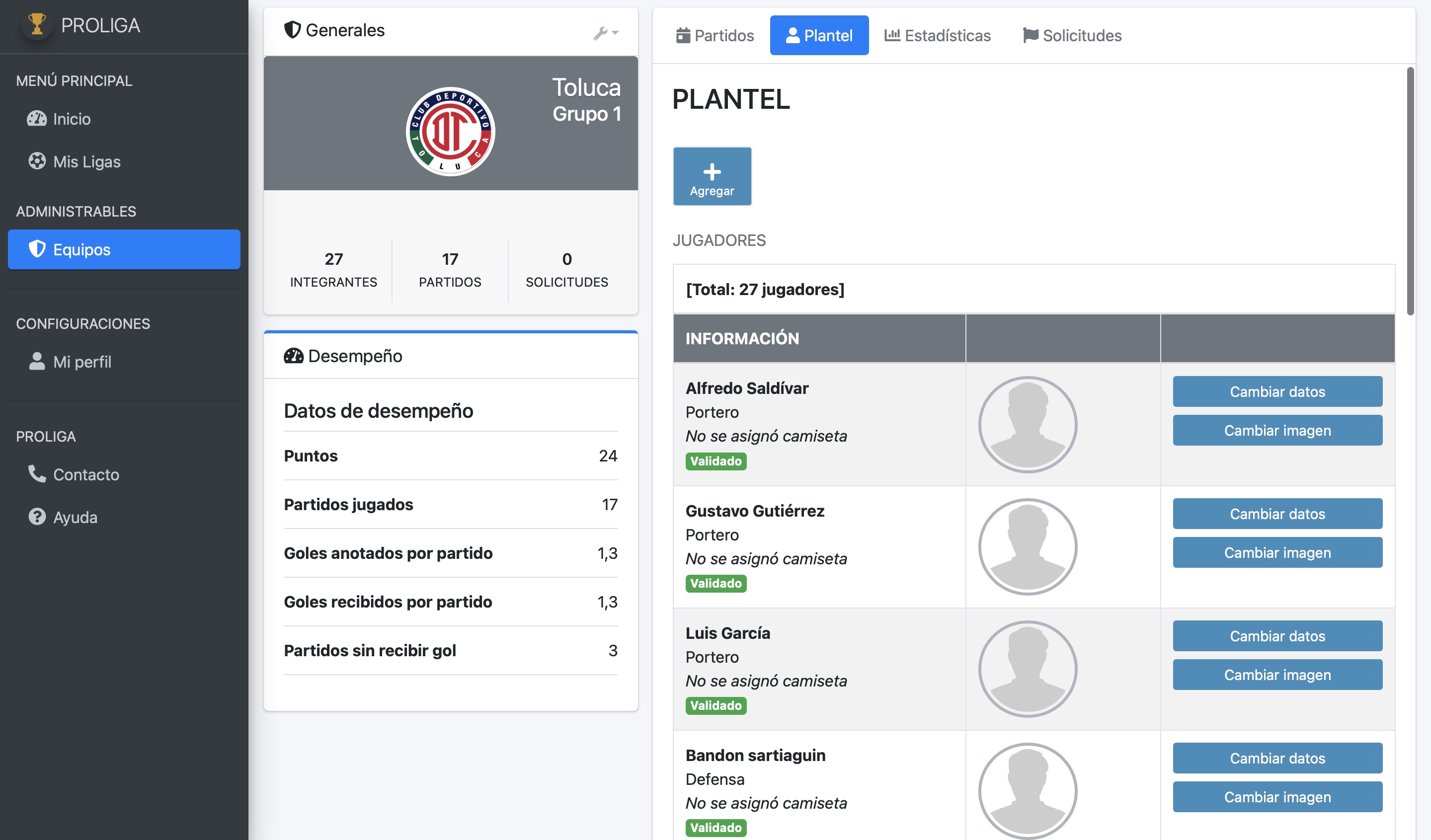Image resolution: width=1431 pixels, height=840 pixels.
Task: Click the flag icon on Solicitudes tab
Action: 1031,35
